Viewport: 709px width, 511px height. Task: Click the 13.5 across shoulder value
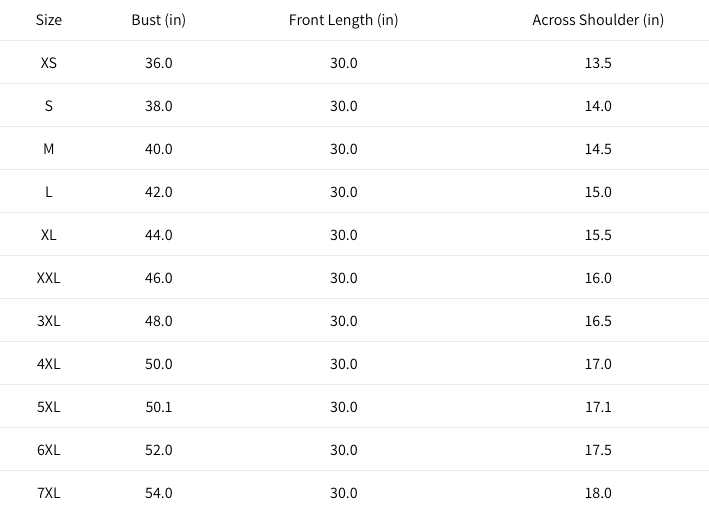coord(598,63)
